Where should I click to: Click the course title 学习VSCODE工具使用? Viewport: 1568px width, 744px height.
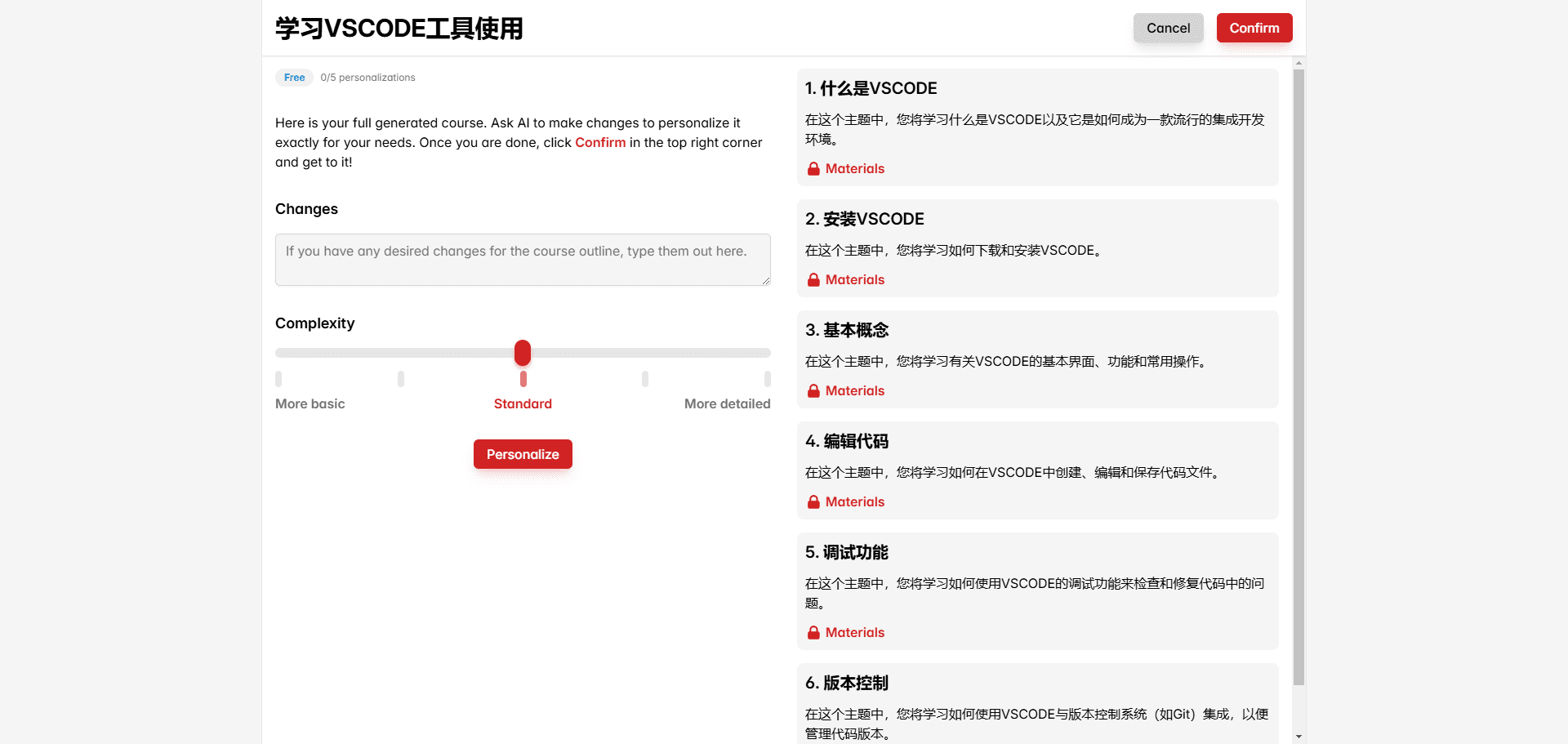(x=399, y=29)
